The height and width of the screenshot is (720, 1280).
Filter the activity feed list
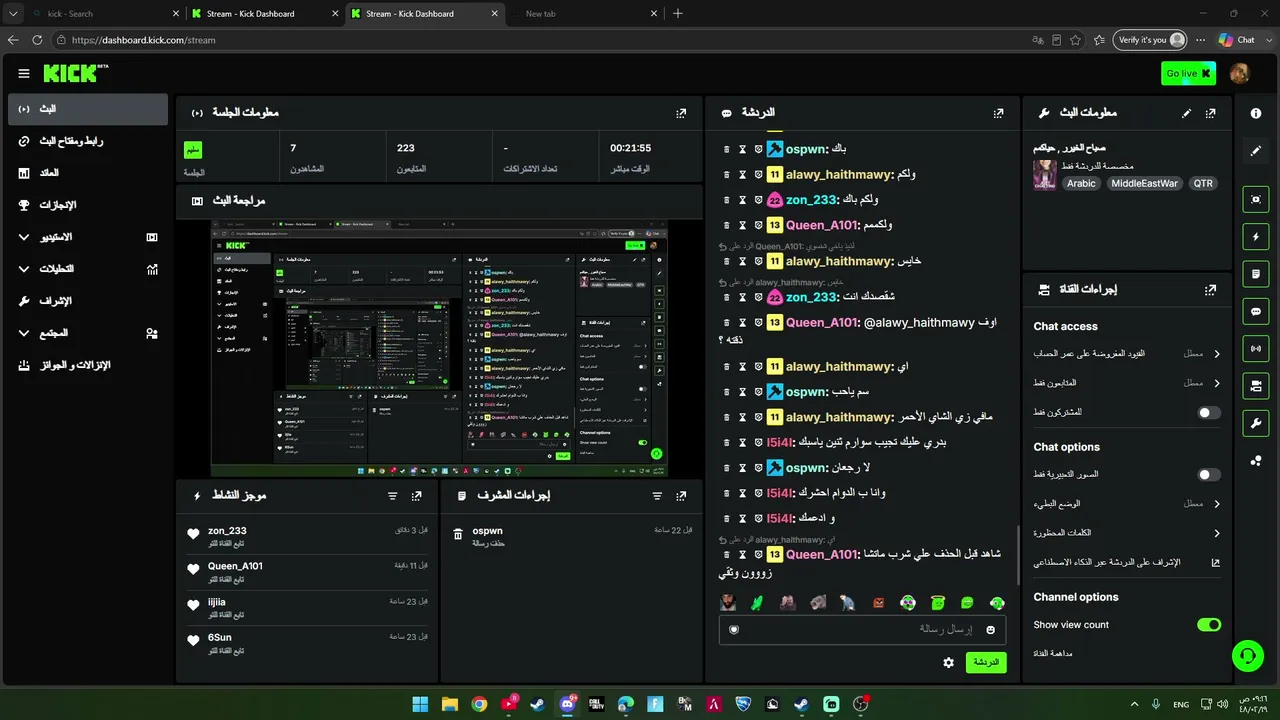(392, 495)
